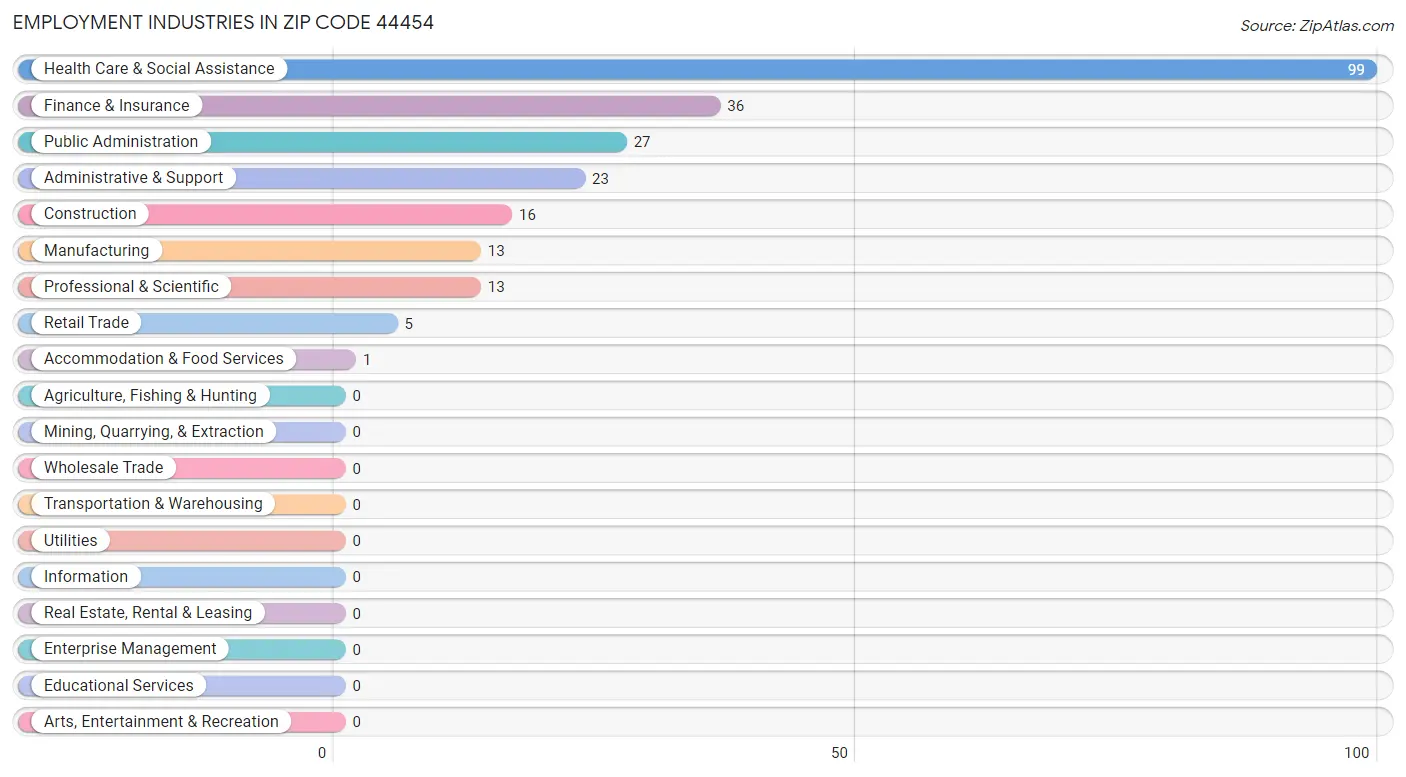Click the Public Administration label
This screenshot has width=1406, height=777.
tap(121, 142)
